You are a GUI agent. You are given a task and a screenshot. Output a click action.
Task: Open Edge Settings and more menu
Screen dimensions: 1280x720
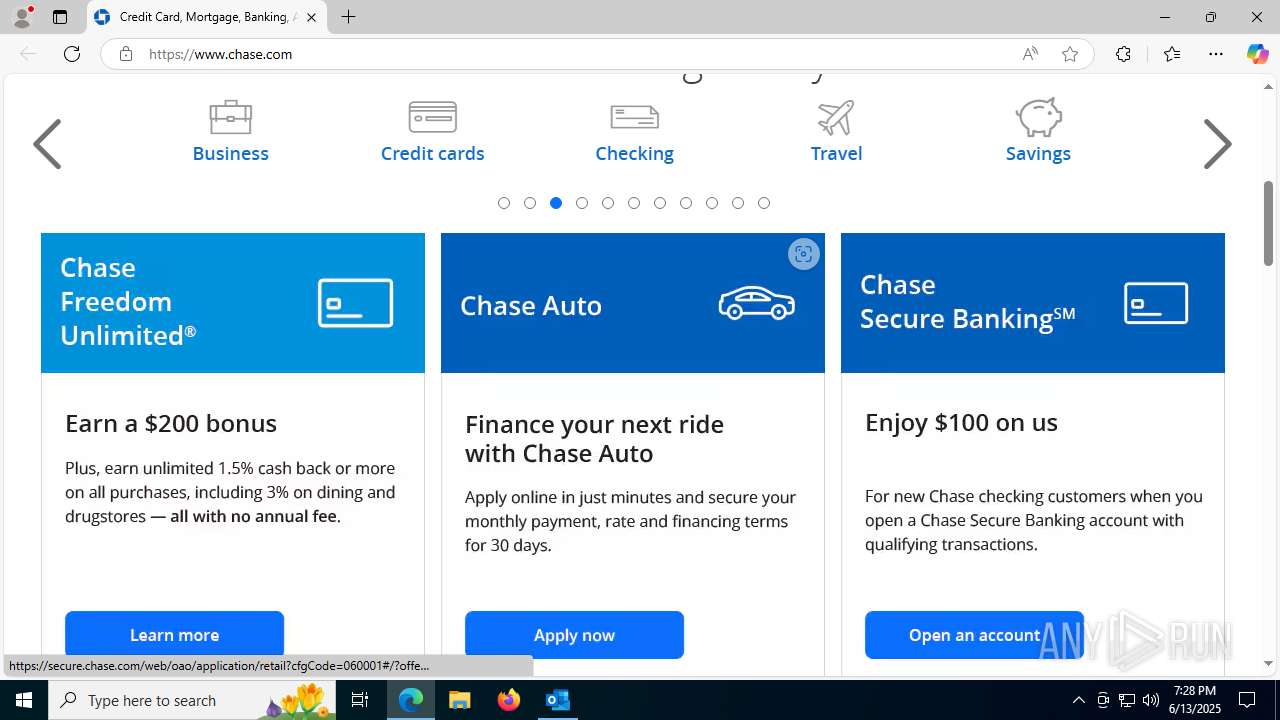point(1216,54)
